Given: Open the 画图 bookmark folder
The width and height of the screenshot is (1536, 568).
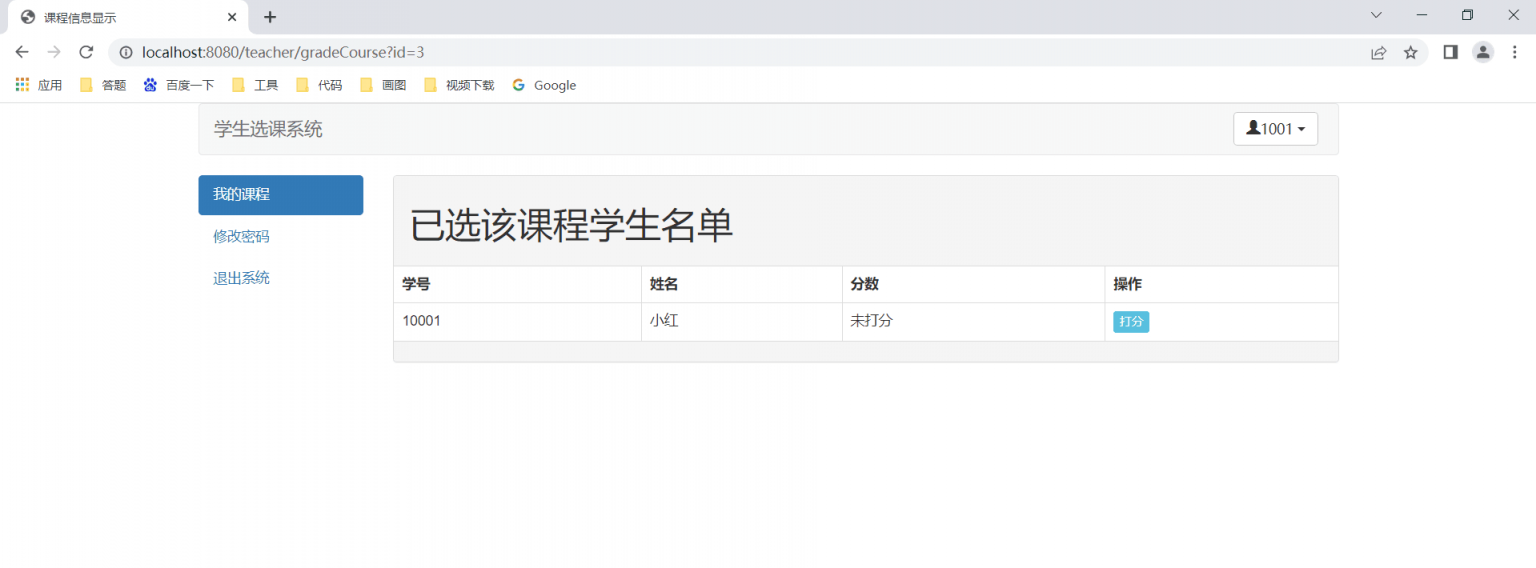Looking at the screenshot, I should (383, 85).
